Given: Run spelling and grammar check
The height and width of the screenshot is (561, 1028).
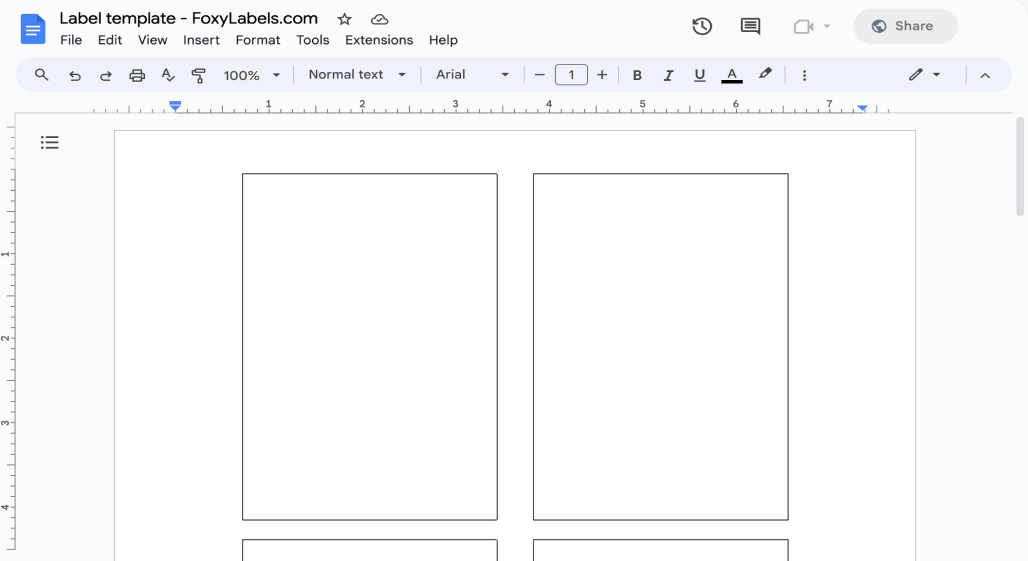Looking at the screenshot, I should coord(168,75).
